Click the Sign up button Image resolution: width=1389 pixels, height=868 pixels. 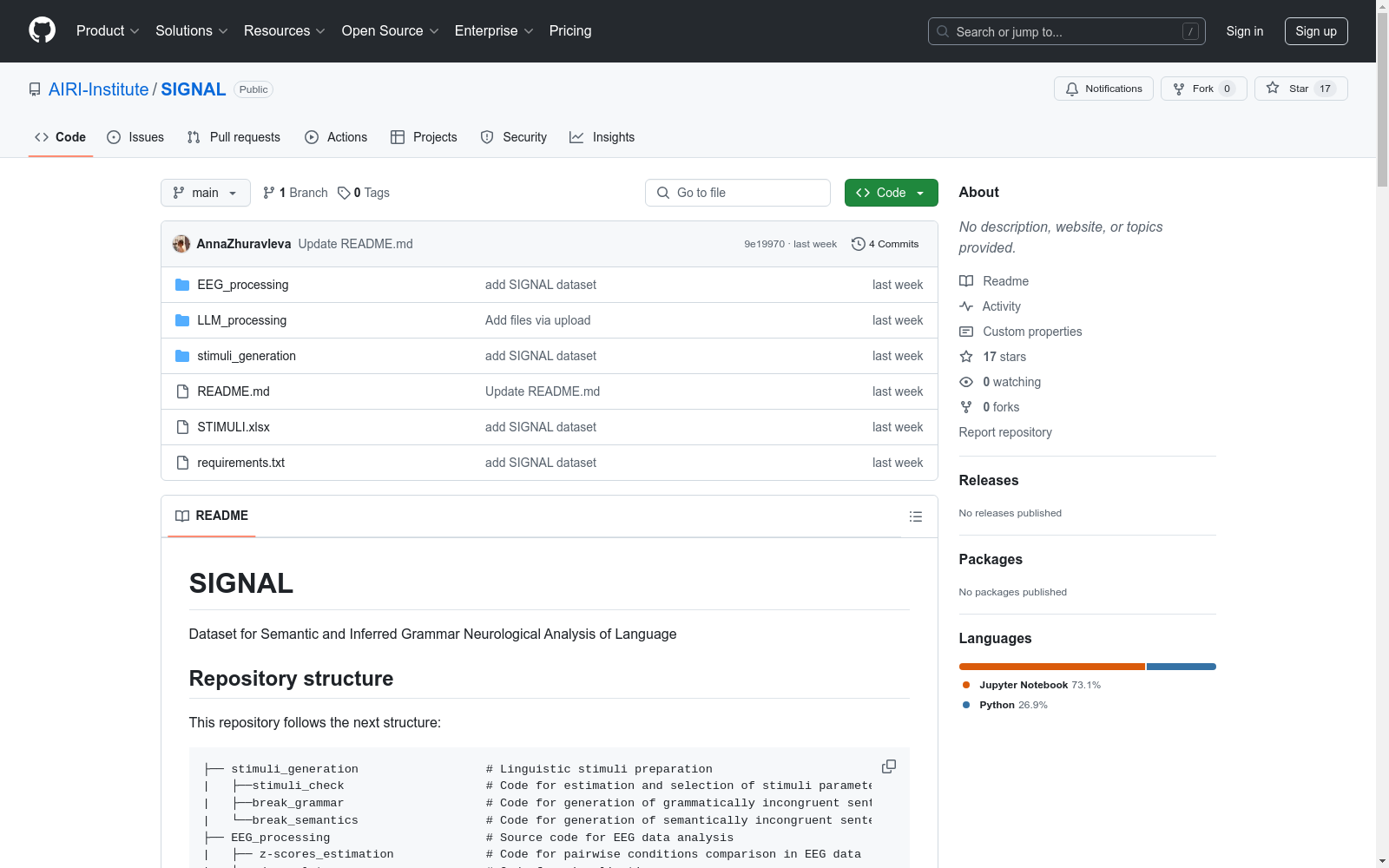pyautogui.click(x=1316, y=31)
